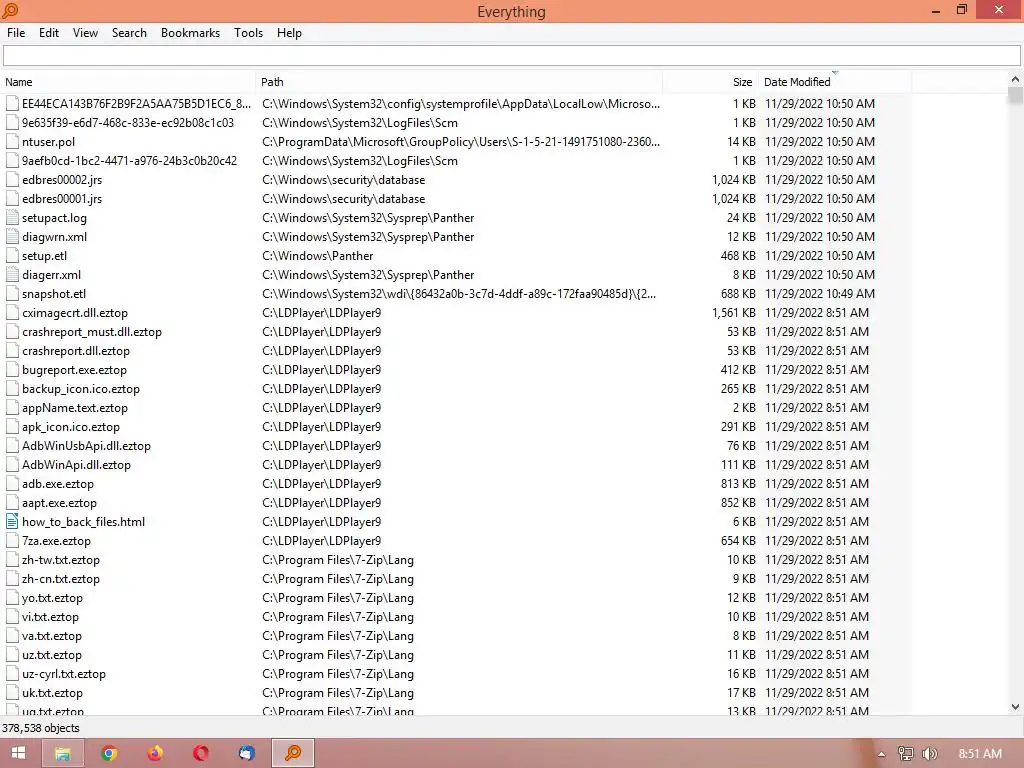This screenshot has height=768, width=1024.
Task: Open the Search menu
Action: [129, 33]
